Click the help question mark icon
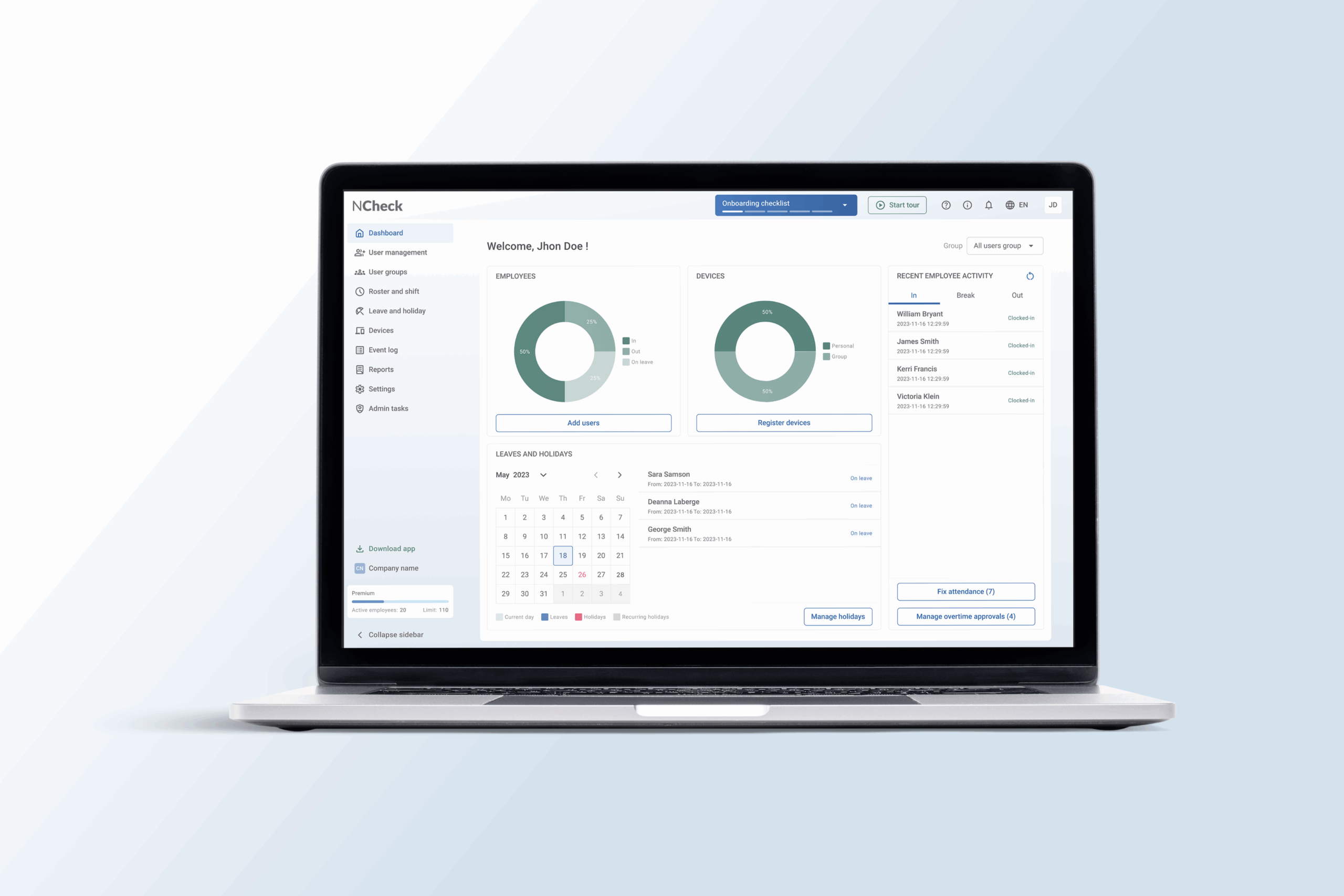This screenshot has width=1344, height=896. [946, 205]
